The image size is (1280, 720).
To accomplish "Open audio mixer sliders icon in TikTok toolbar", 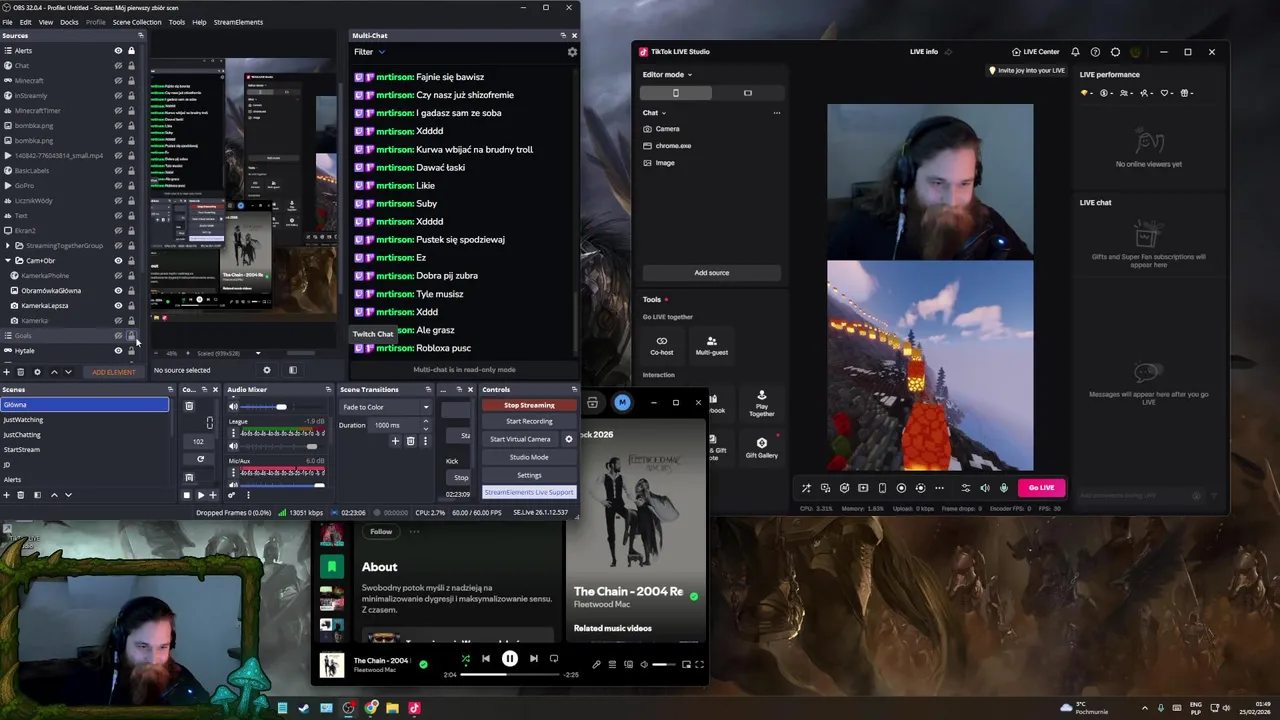I will (x=965, y=488).
